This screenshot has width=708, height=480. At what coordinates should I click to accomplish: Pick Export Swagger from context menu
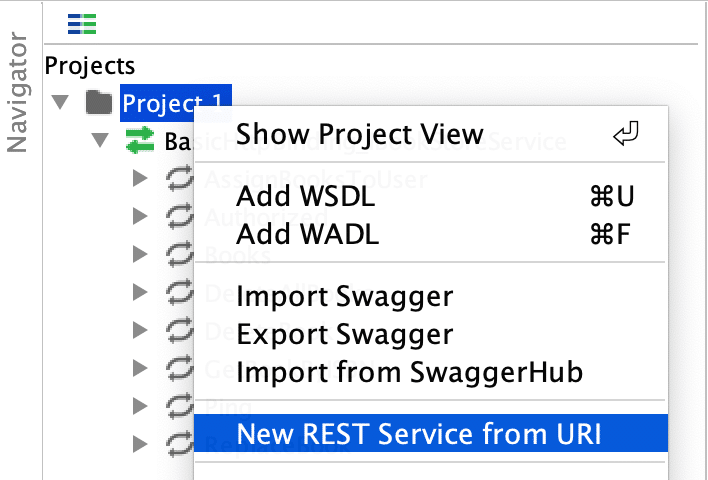344,334
